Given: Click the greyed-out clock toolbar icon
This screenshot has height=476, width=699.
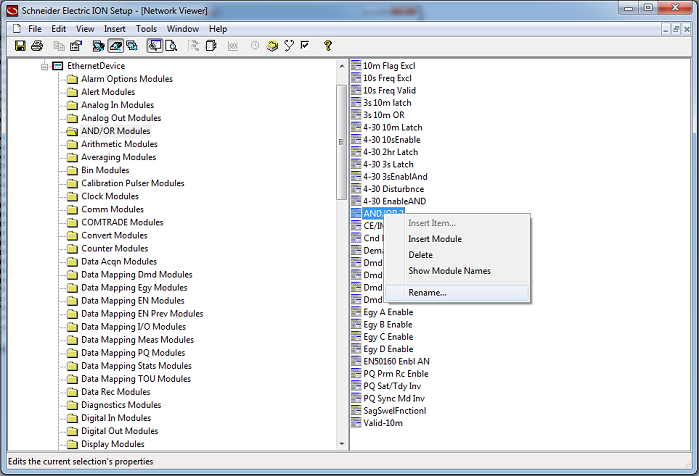Looking at the screenshot, I should tap(255, 45).
